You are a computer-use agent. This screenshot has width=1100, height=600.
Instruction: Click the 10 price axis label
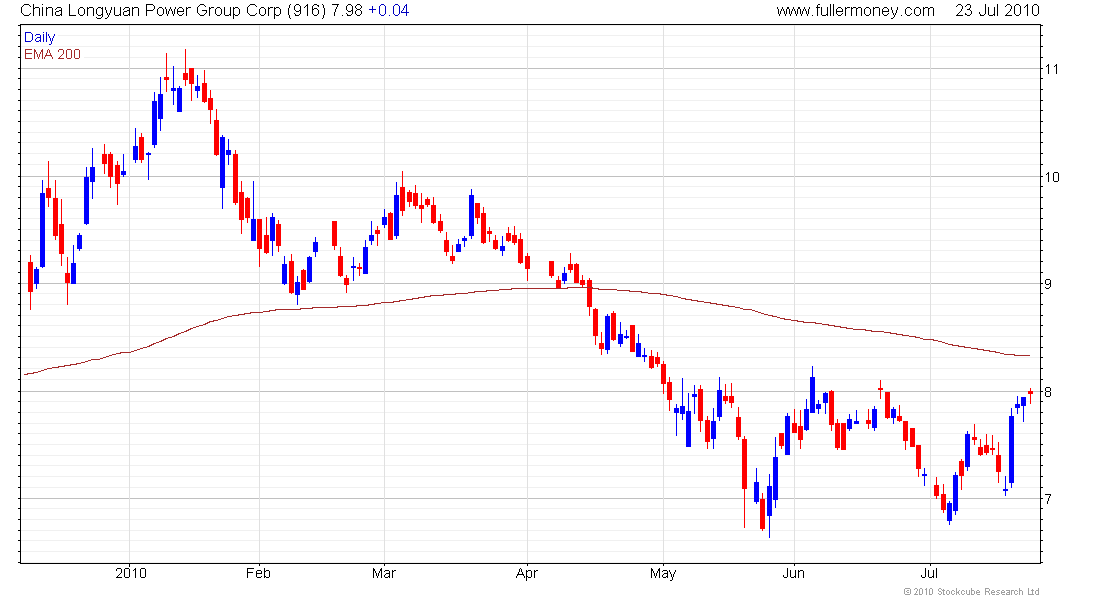tap(1052, 177)
